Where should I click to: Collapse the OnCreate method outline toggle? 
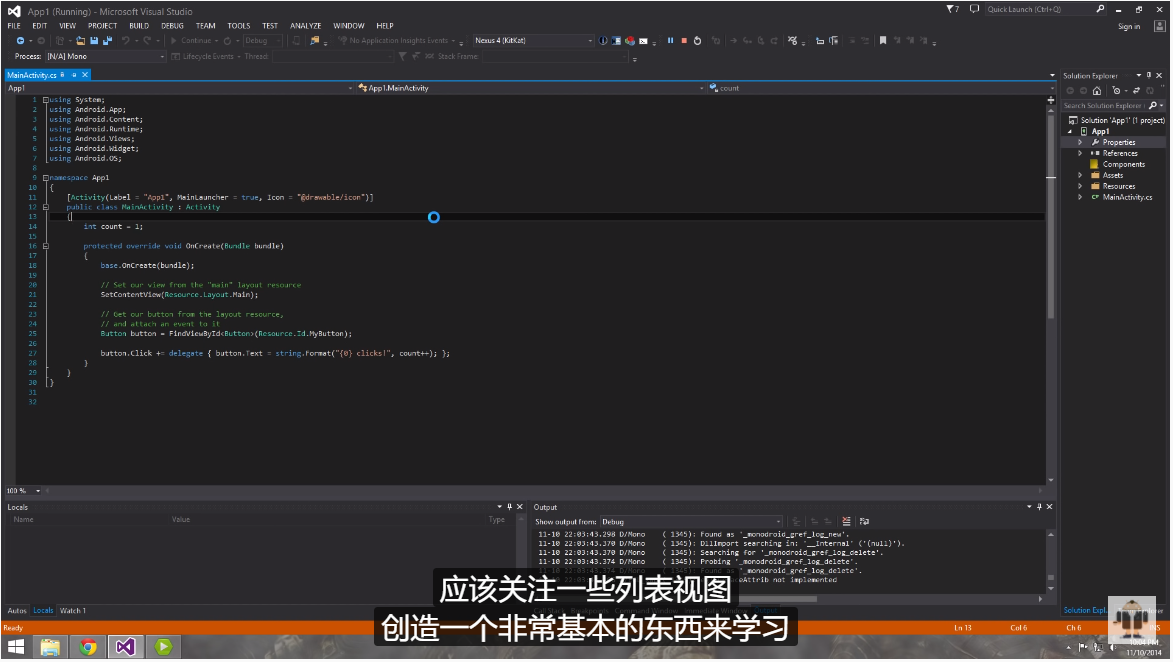(x=46, y=246)
